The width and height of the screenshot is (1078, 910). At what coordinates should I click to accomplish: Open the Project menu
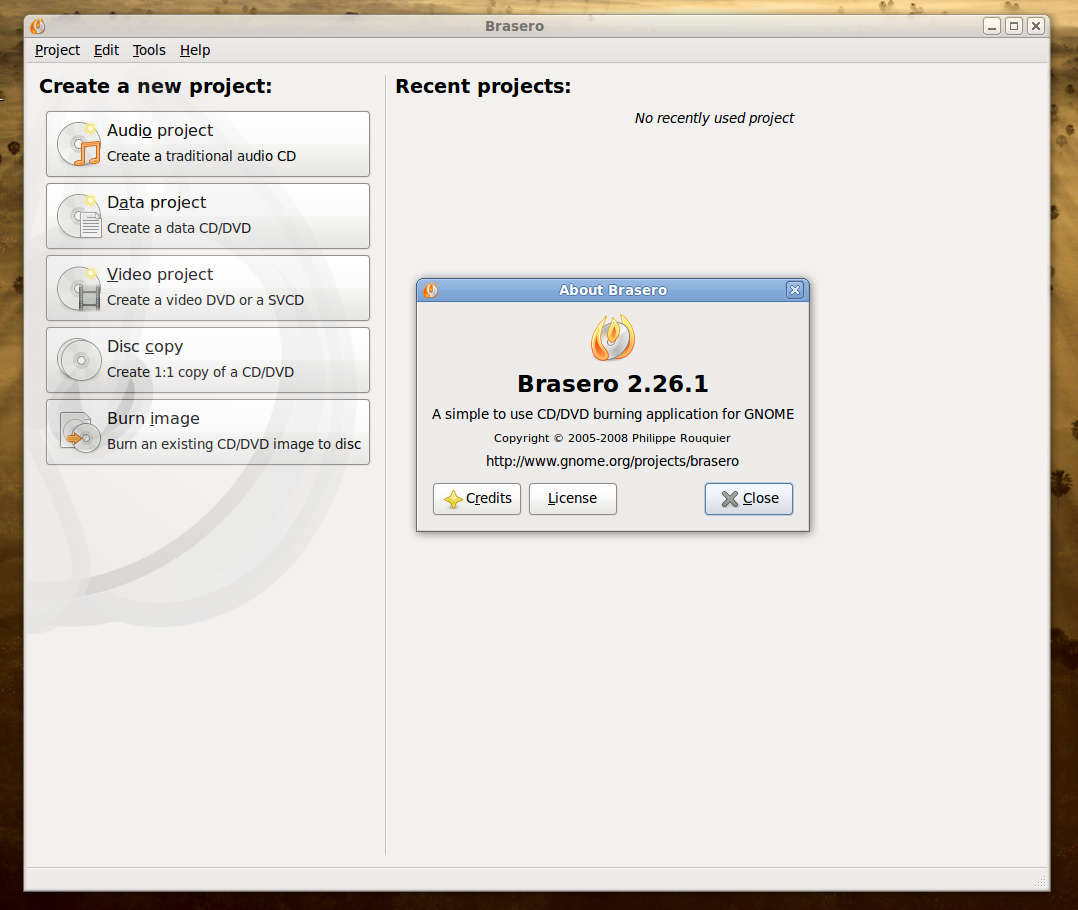click(57, 50)
